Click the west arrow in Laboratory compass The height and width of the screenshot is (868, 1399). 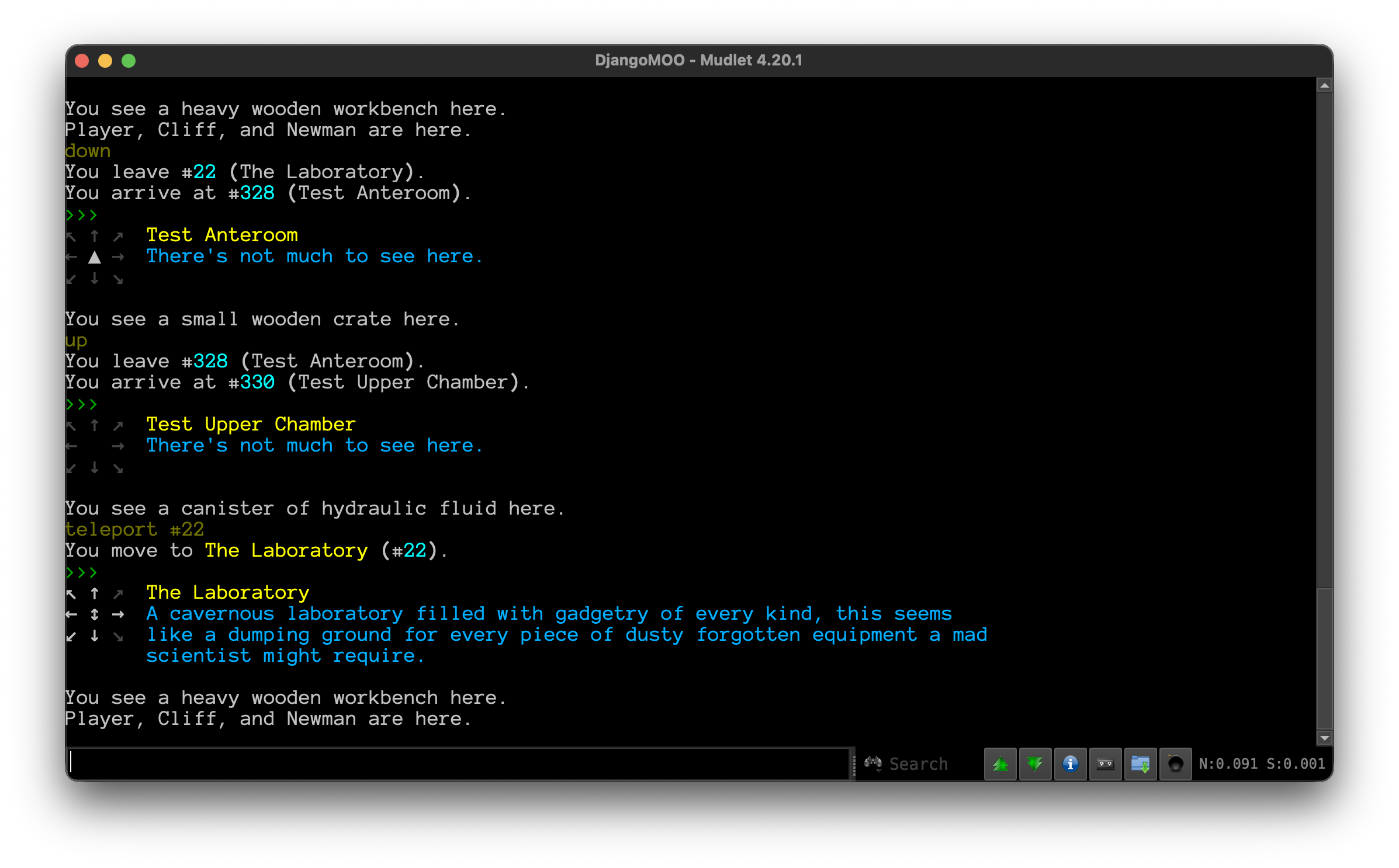pyautogui.click(x=71, y=614)
